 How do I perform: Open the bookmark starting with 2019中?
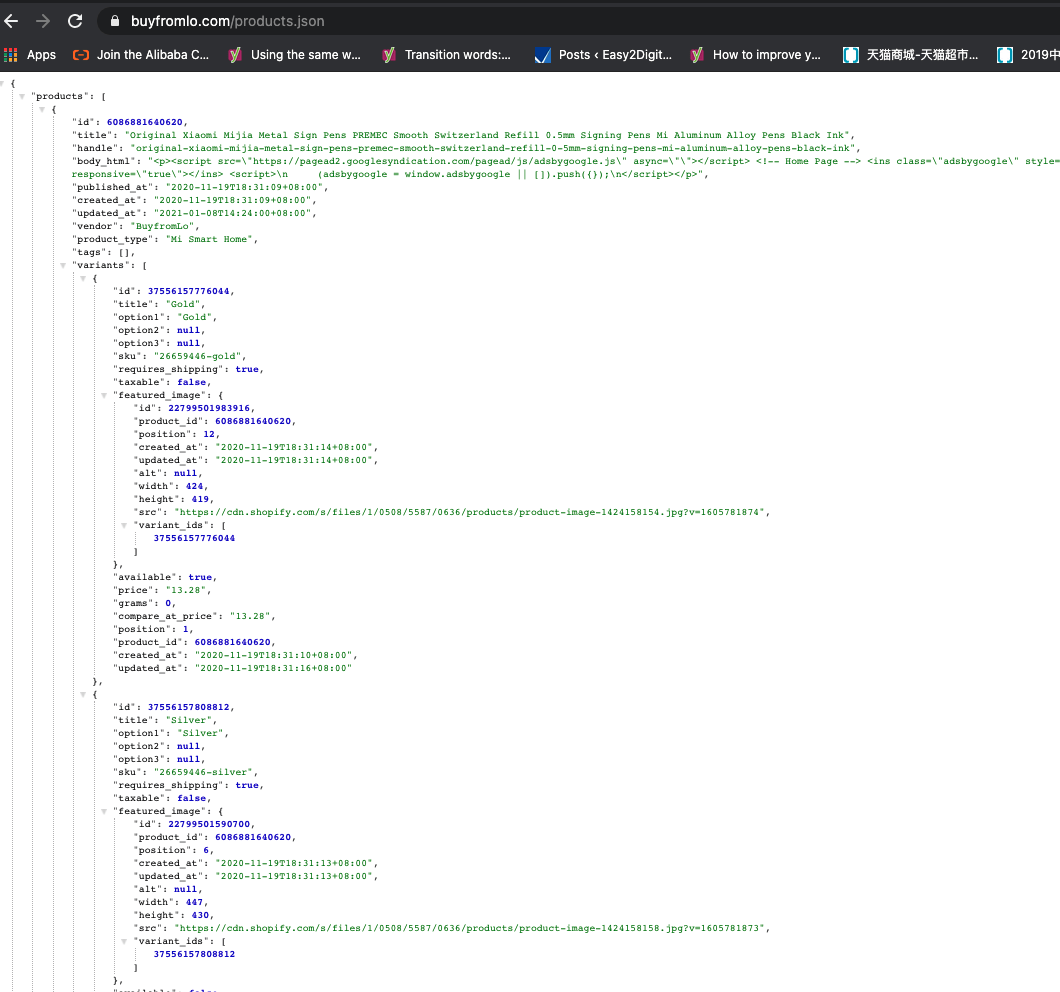(x=1028, y=55)
